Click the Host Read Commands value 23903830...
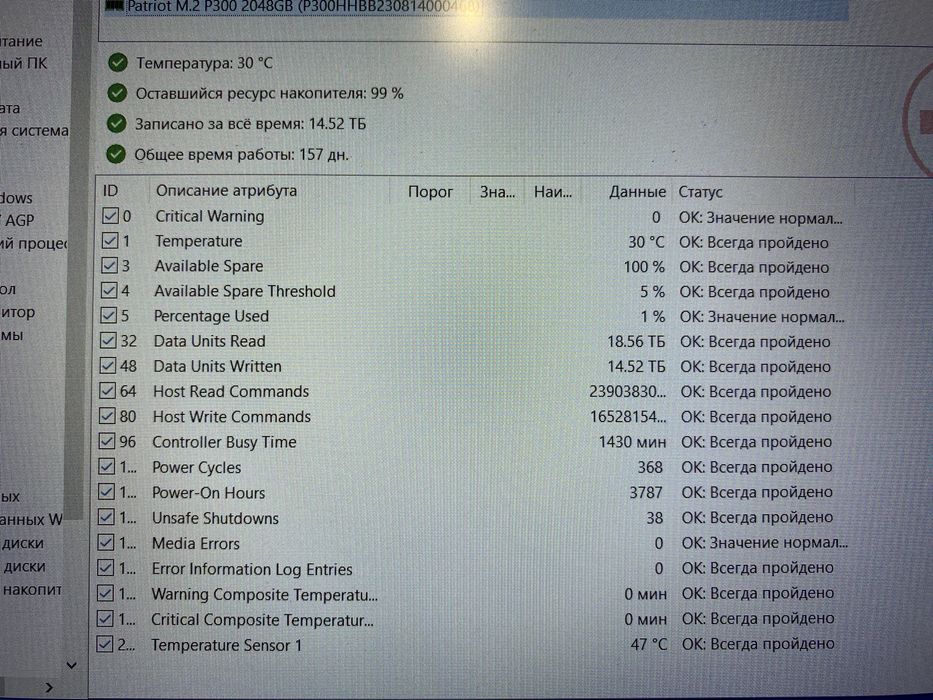 [628, 392]
